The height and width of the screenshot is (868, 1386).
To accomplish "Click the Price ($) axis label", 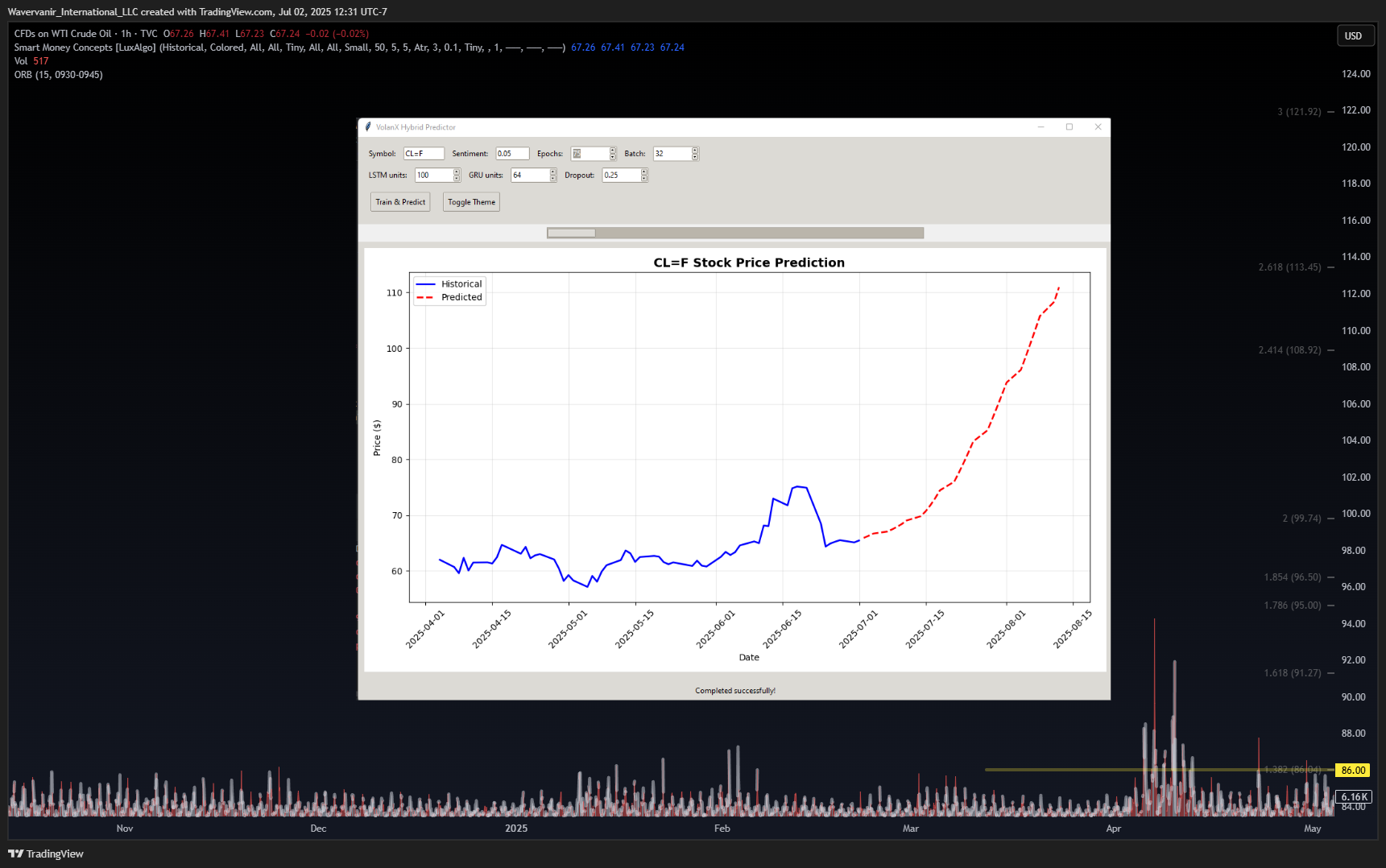I will [377, 438].
